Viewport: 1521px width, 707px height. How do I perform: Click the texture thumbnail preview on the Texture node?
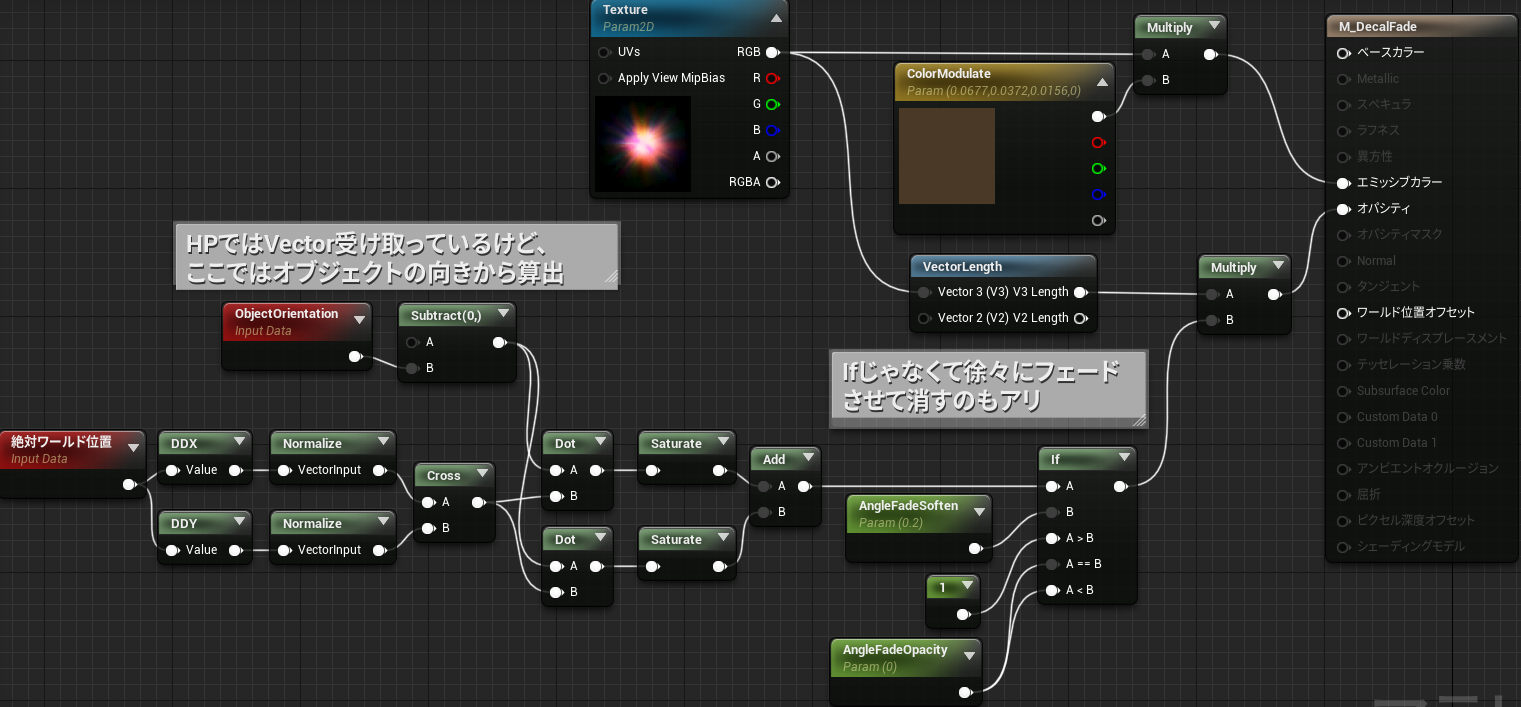[x=642, y=143]
